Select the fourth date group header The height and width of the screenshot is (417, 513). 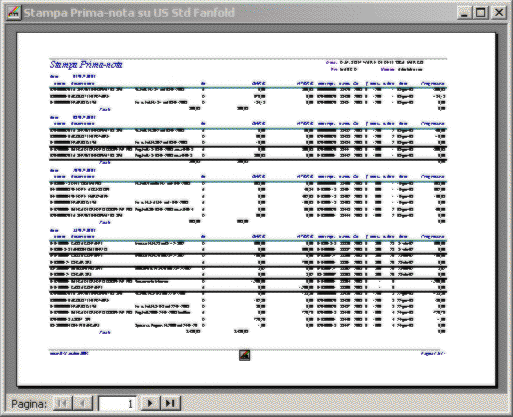[x=73, y=230]
